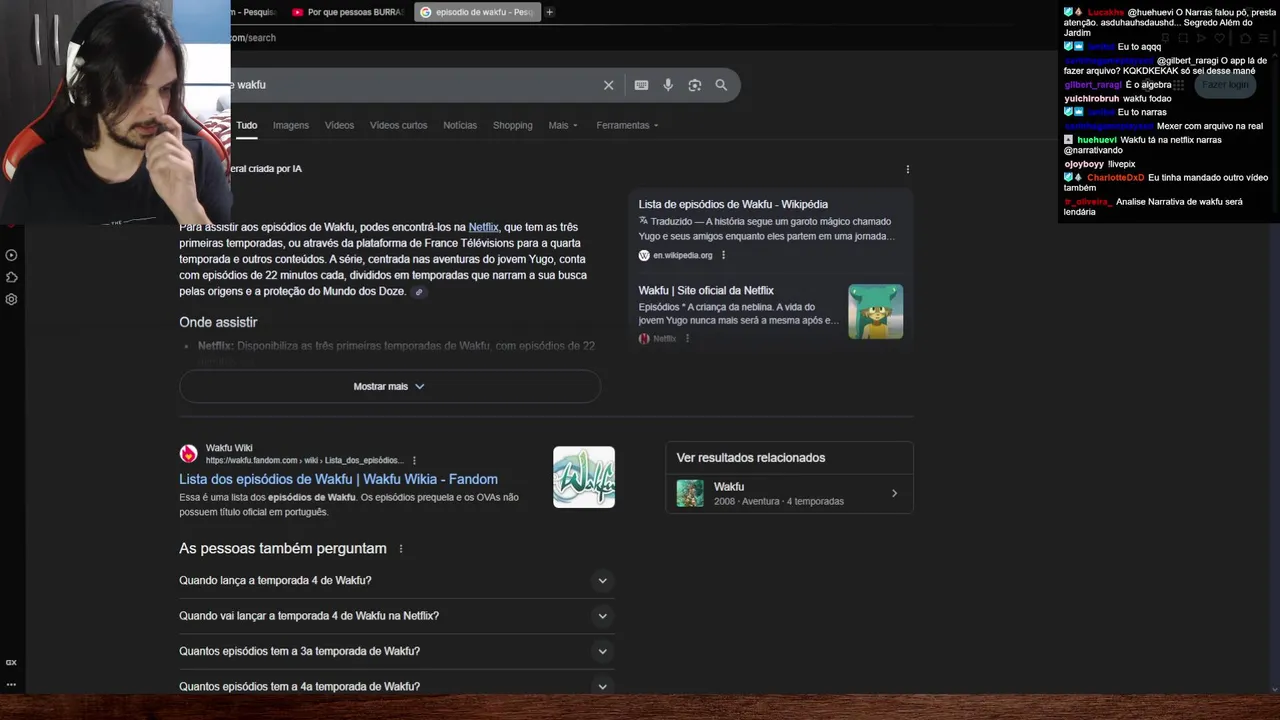Open the AI overview three-dot menu
The width and height of the screenshot is (1280, 720).
pos(908,169)
